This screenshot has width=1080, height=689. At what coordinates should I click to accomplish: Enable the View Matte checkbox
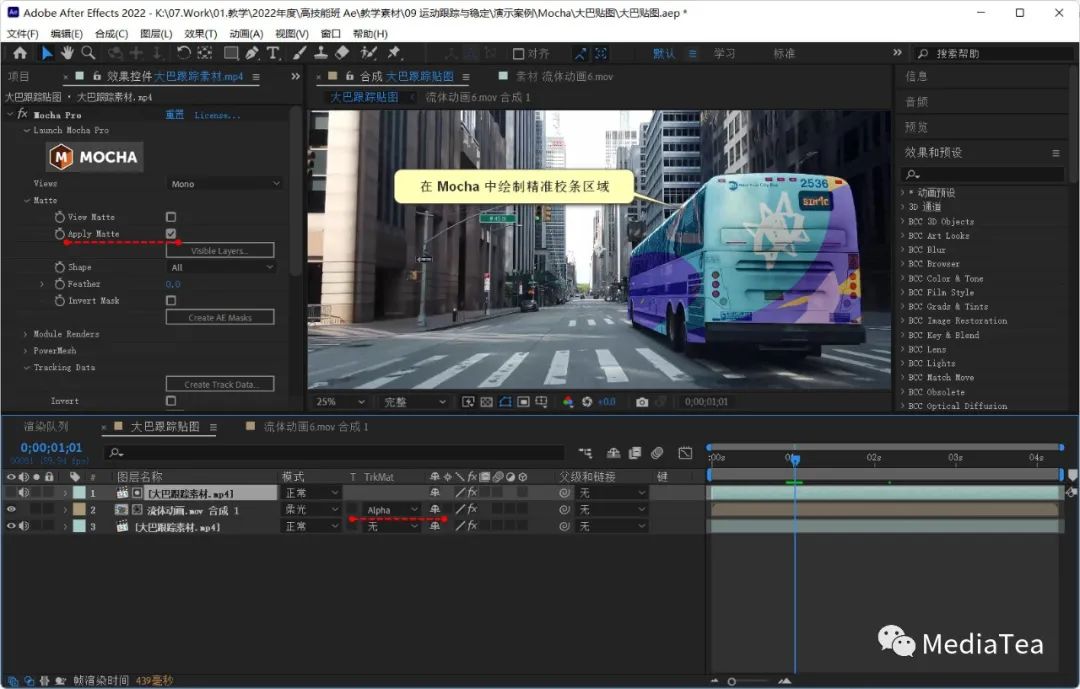click(x=171, y=217)
